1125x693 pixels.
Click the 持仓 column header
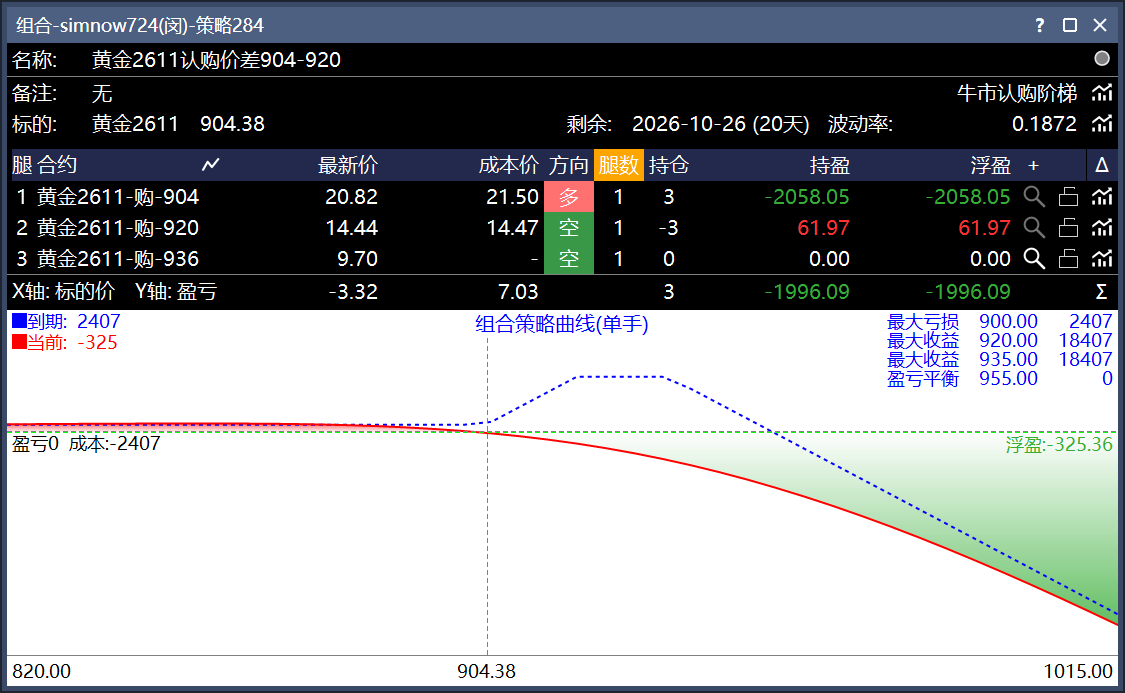(669, 166)
